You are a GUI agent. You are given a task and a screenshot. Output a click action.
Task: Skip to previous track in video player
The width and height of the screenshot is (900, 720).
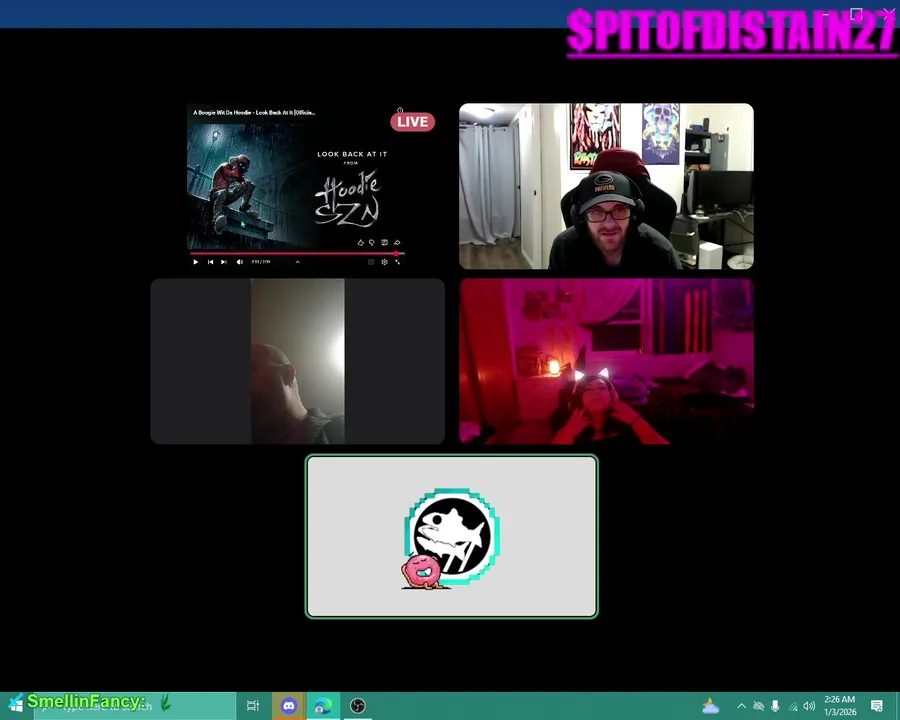[211, 262]
